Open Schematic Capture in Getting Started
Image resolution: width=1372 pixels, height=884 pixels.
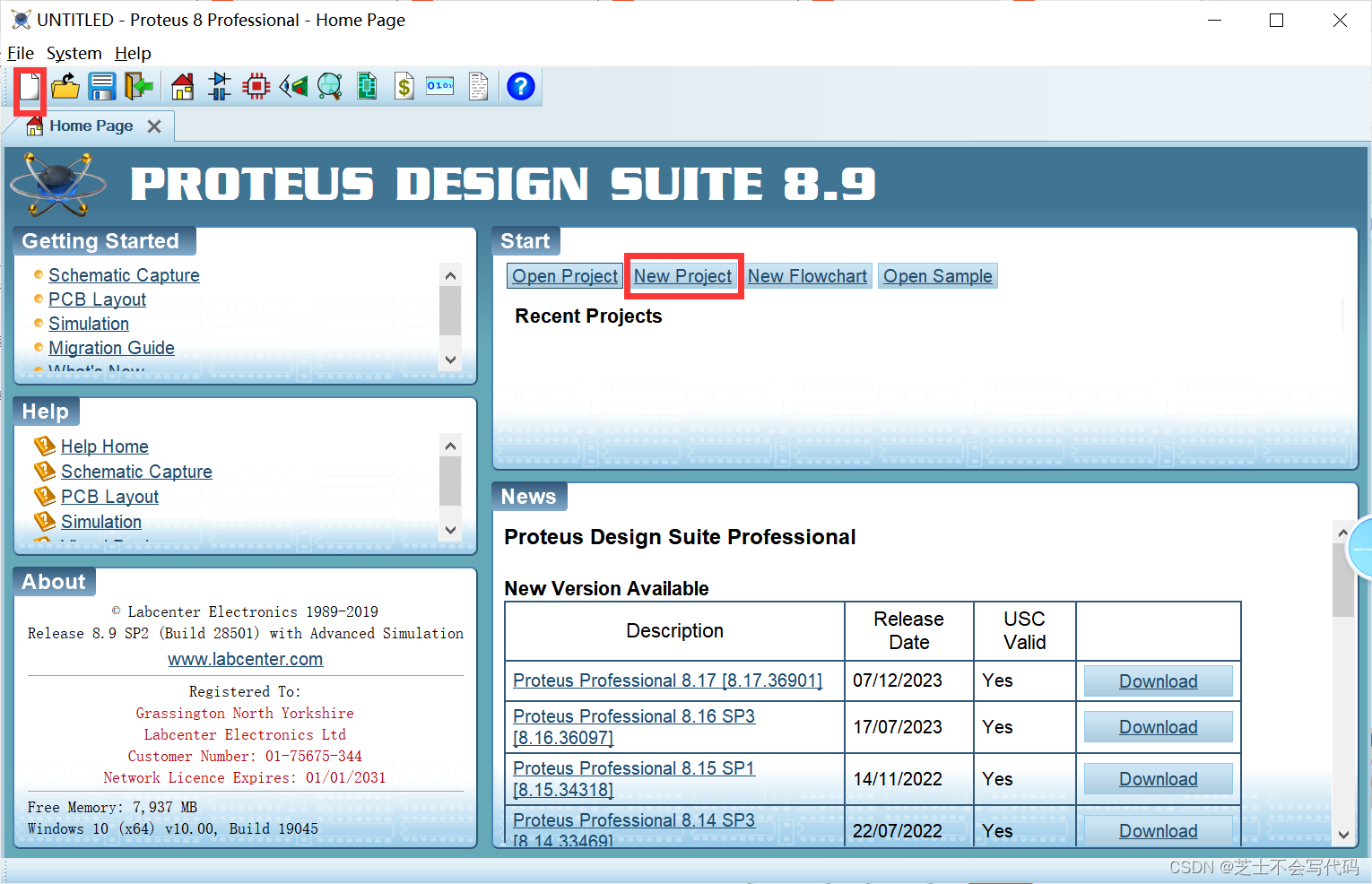[124, 275]
